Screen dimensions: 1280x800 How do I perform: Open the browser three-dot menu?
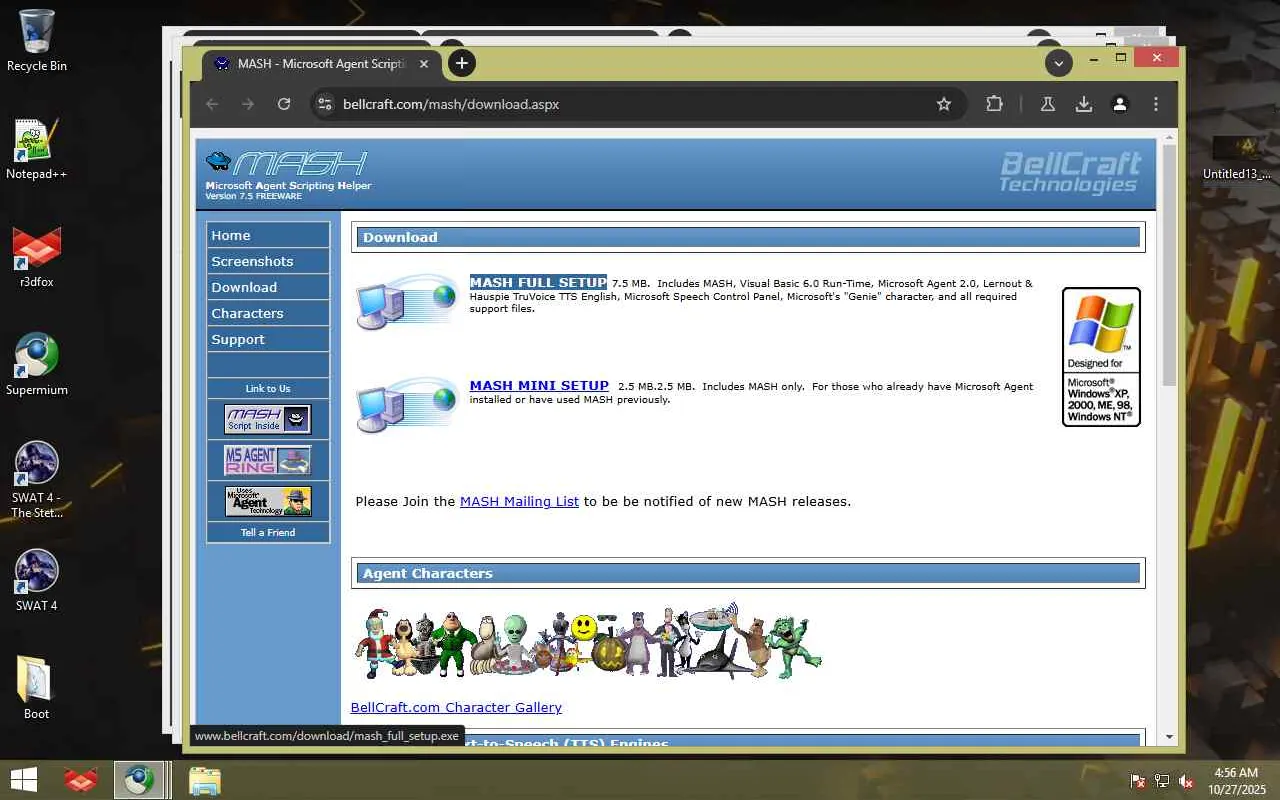tap(1156, 104)
